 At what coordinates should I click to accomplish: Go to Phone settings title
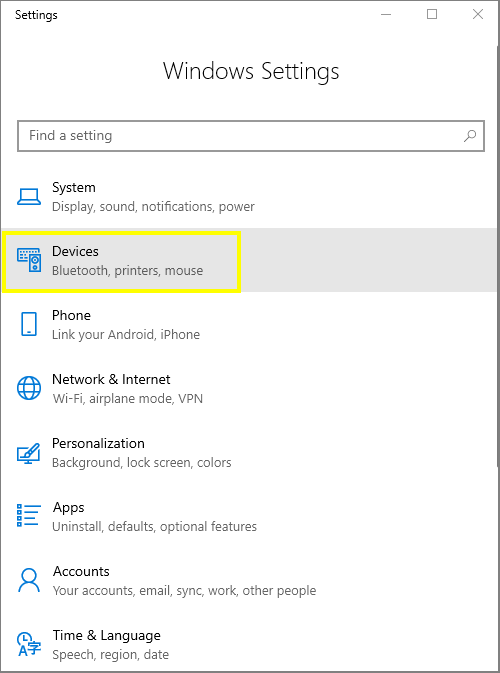tap(71, 315)
